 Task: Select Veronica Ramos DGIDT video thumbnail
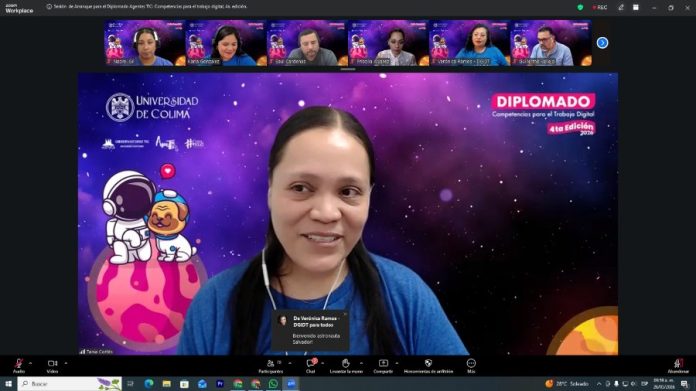point(470,43)
